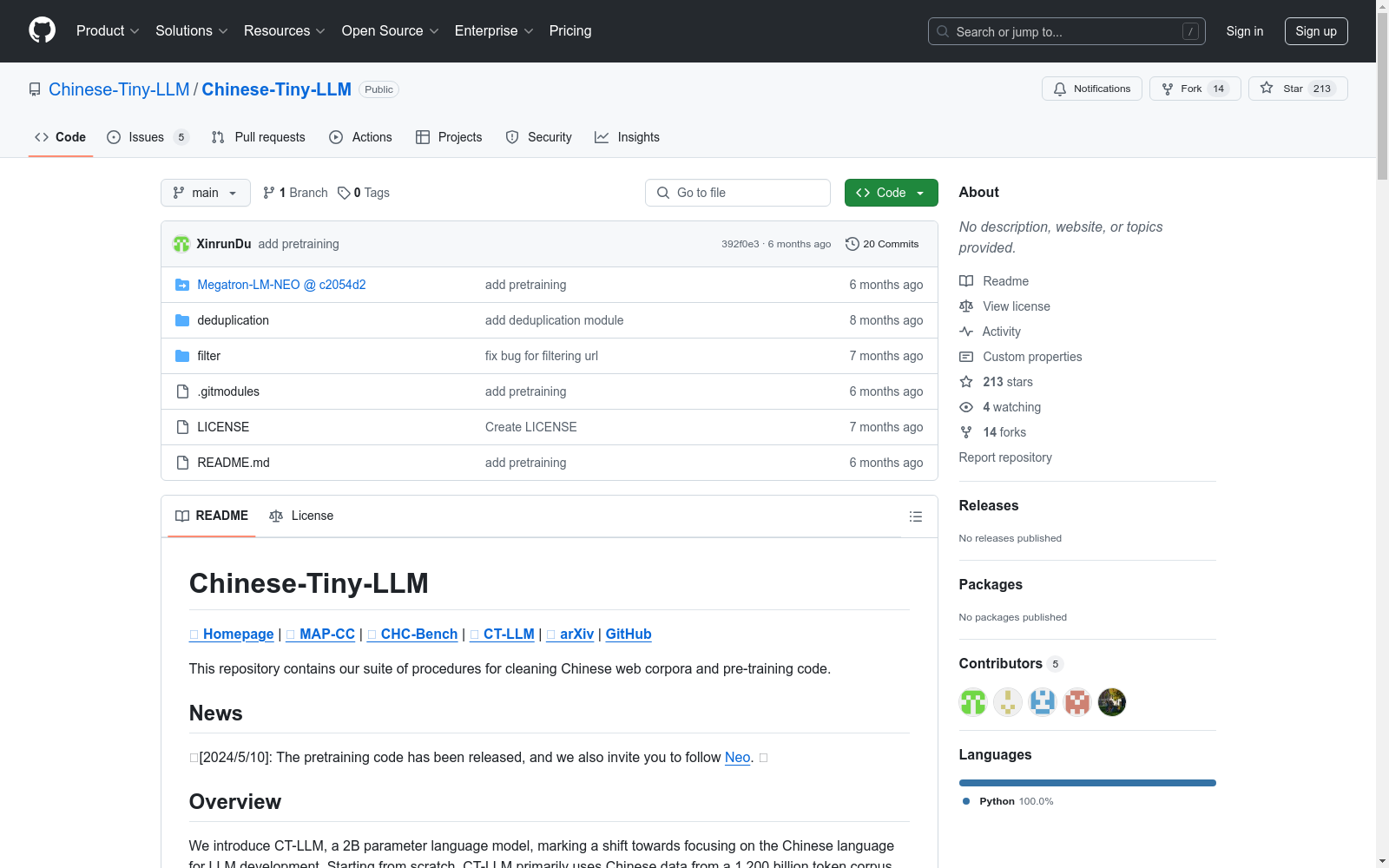Image resolution: width=1389 pixels, height=868 pixels.
Task: Open the README outline list icon
Action: point(915,516)
